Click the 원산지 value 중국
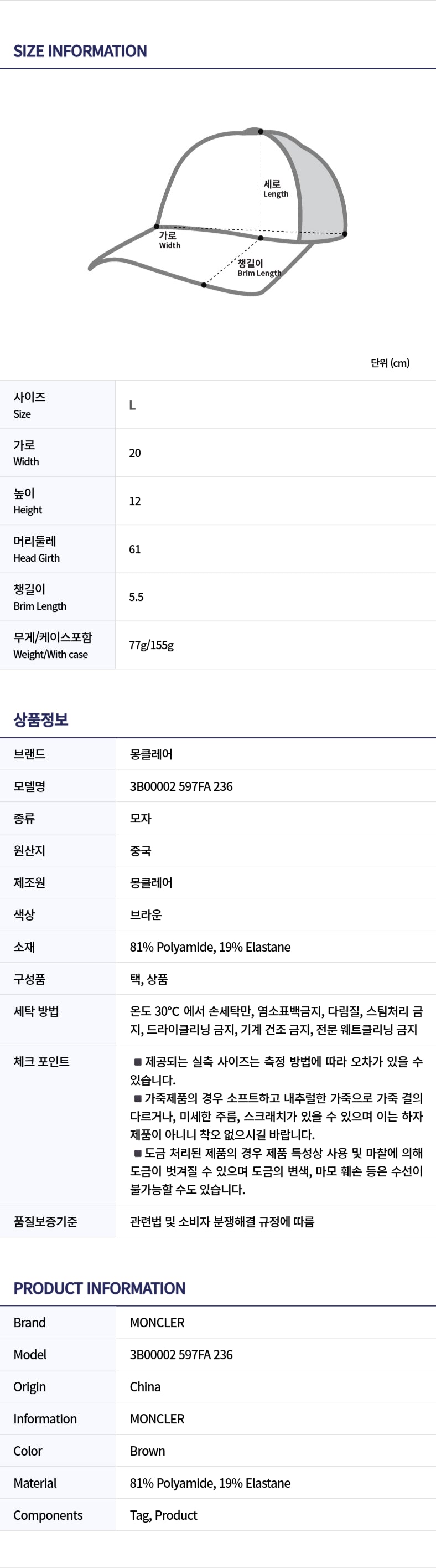 [x=141, y=850]
